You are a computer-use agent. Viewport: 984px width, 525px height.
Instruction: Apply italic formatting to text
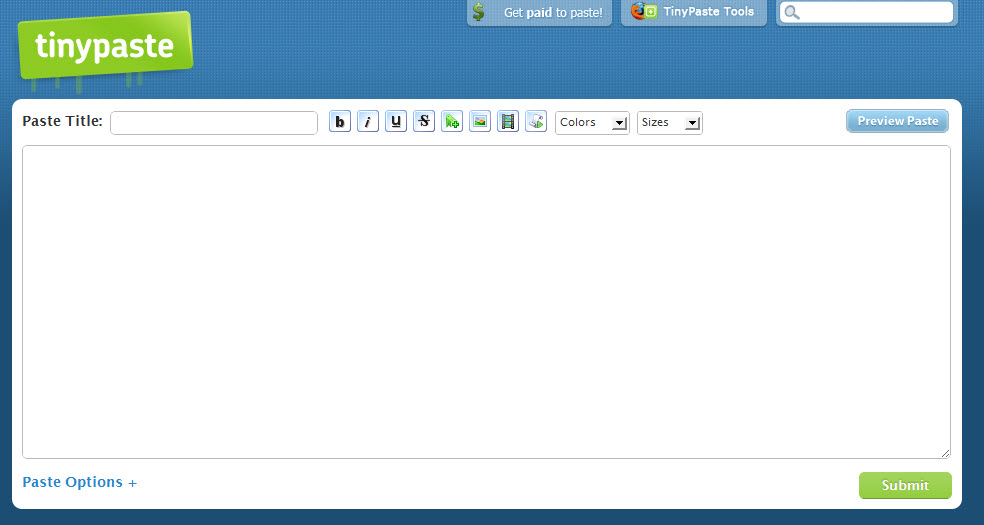pos(368,122)
